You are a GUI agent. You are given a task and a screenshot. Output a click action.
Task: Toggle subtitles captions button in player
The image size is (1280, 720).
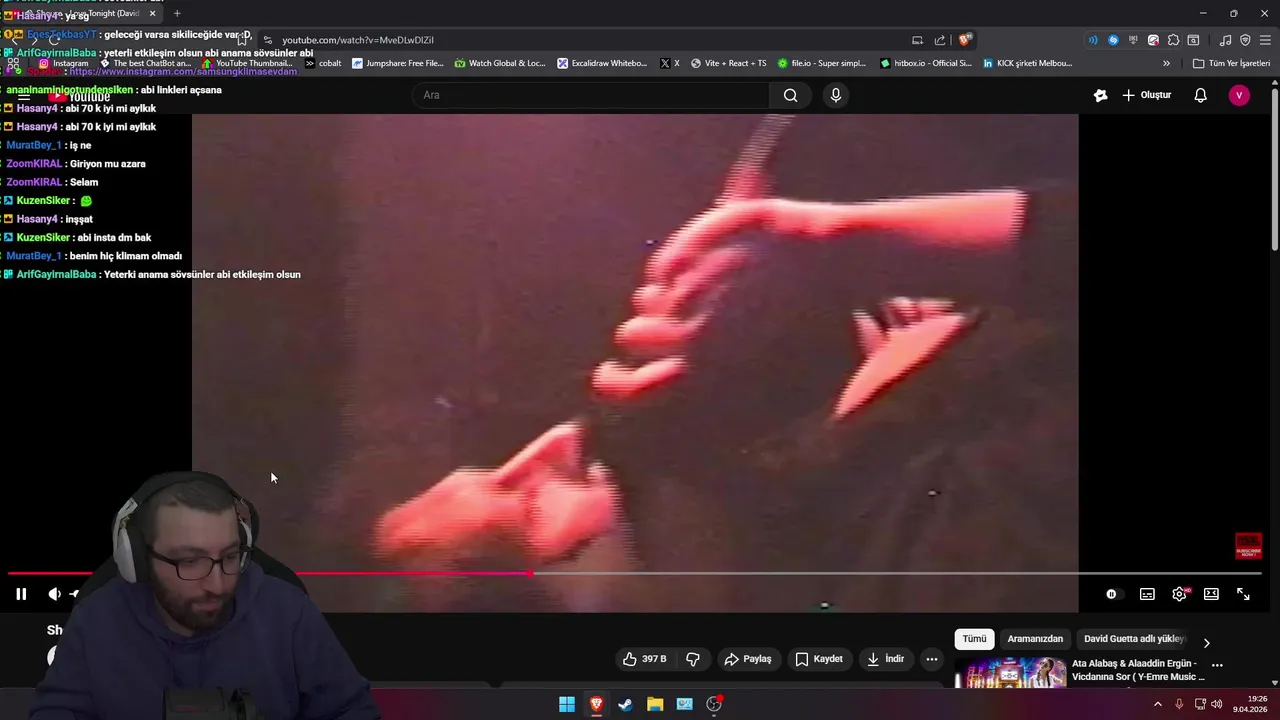(x=1147, y=594)
